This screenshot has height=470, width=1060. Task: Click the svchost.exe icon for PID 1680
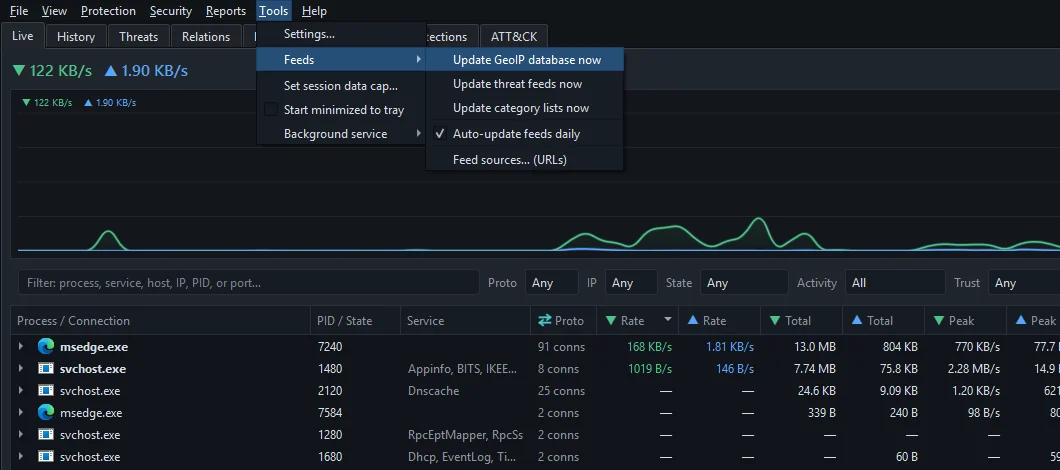(x=46, y=456)
